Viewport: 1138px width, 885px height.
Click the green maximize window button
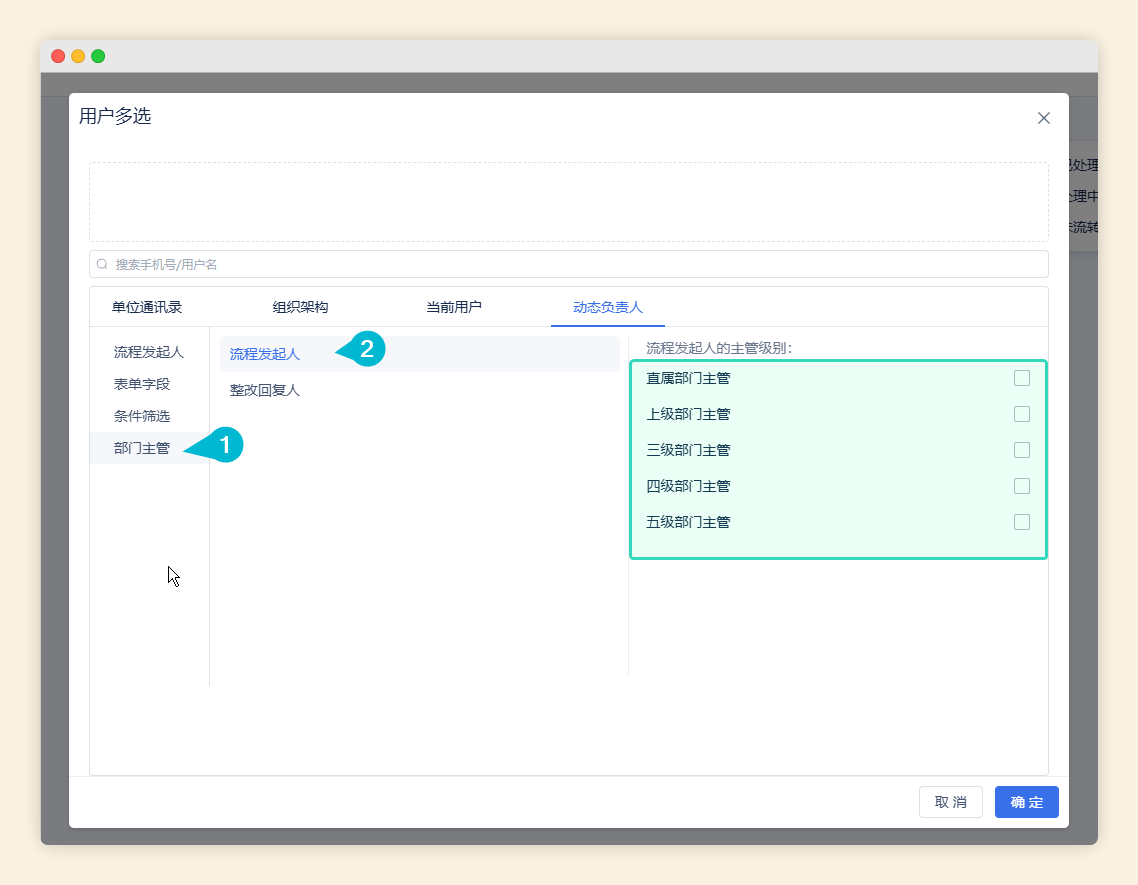pyautogui.click(x=98, y=56)
